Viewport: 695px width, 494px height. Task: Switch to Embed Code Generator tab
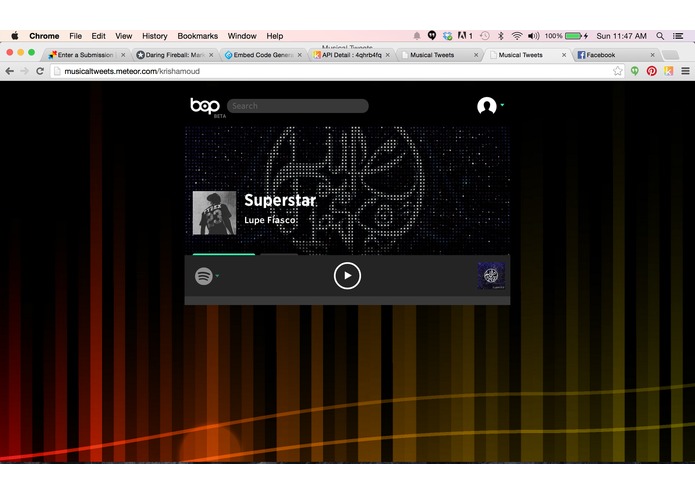click(263, 55)
